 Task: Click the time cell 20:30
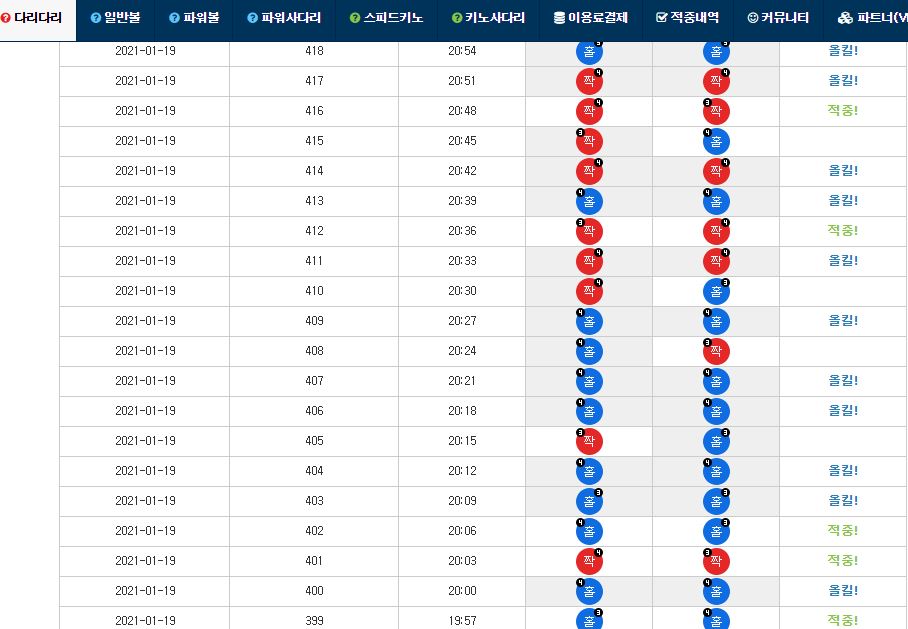click(462, 291)
